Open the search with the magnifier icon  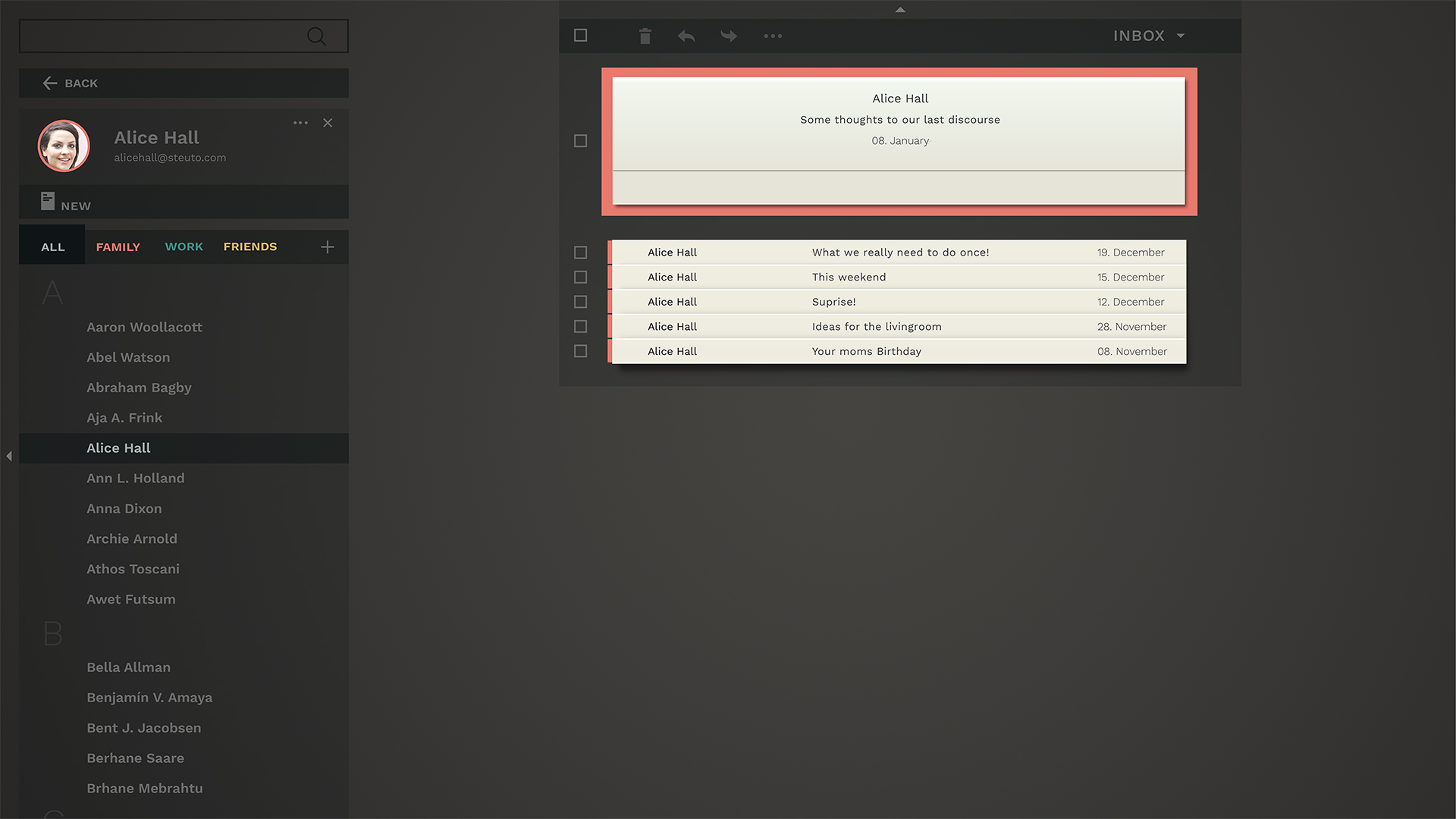316,36
